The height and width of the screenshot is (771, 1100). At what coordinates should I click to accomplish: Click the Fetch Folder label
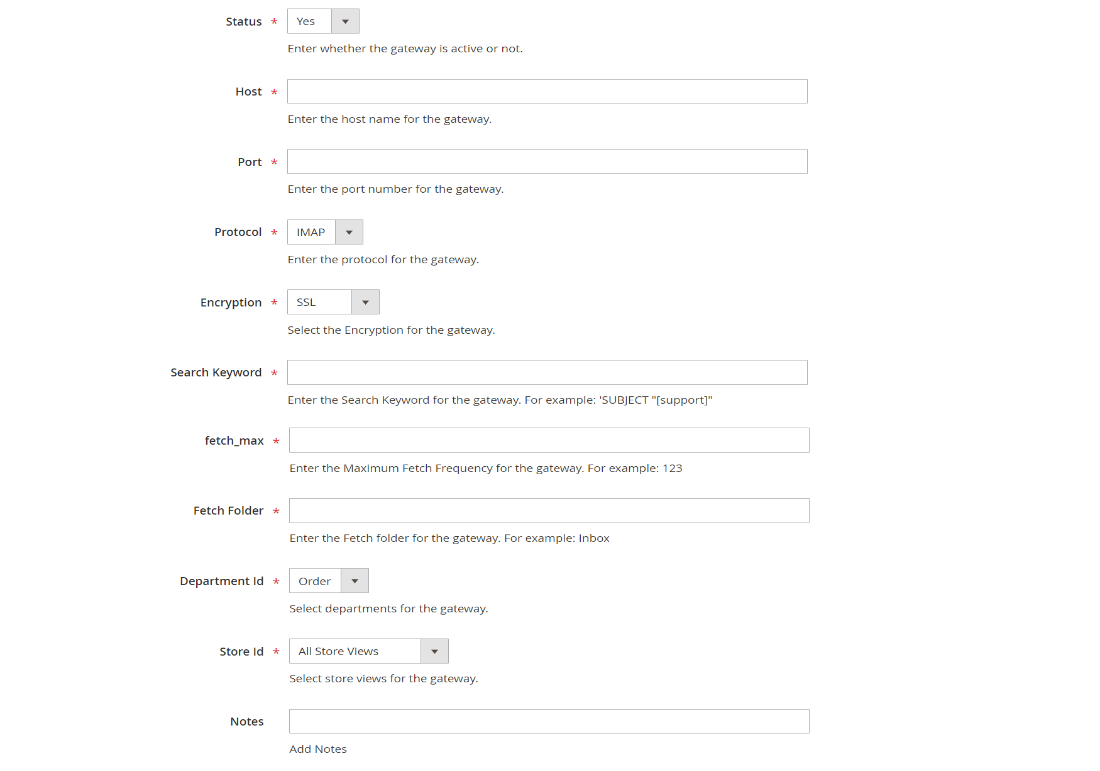(228, 511)
